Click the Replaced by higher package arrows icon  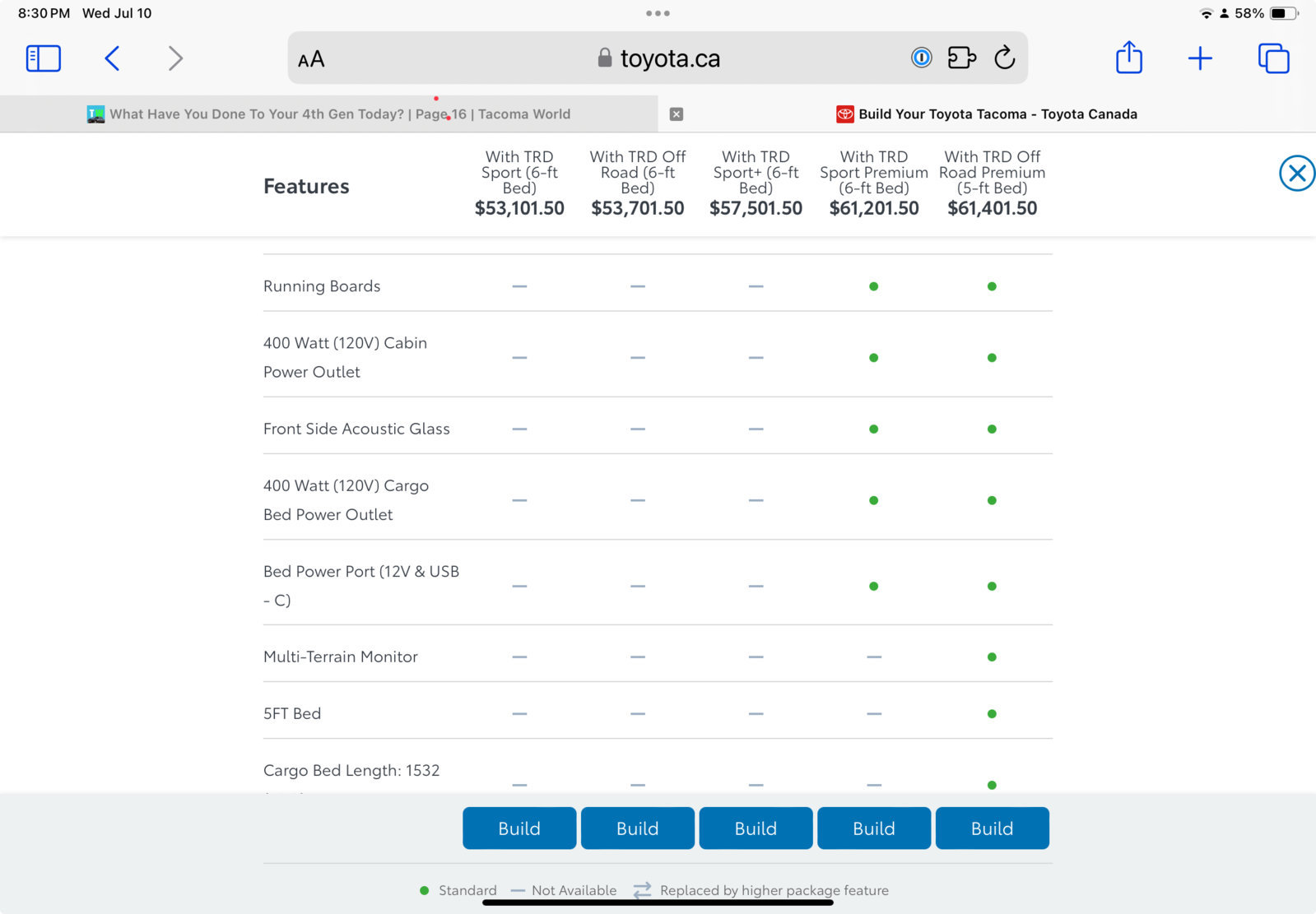(642, 890)
